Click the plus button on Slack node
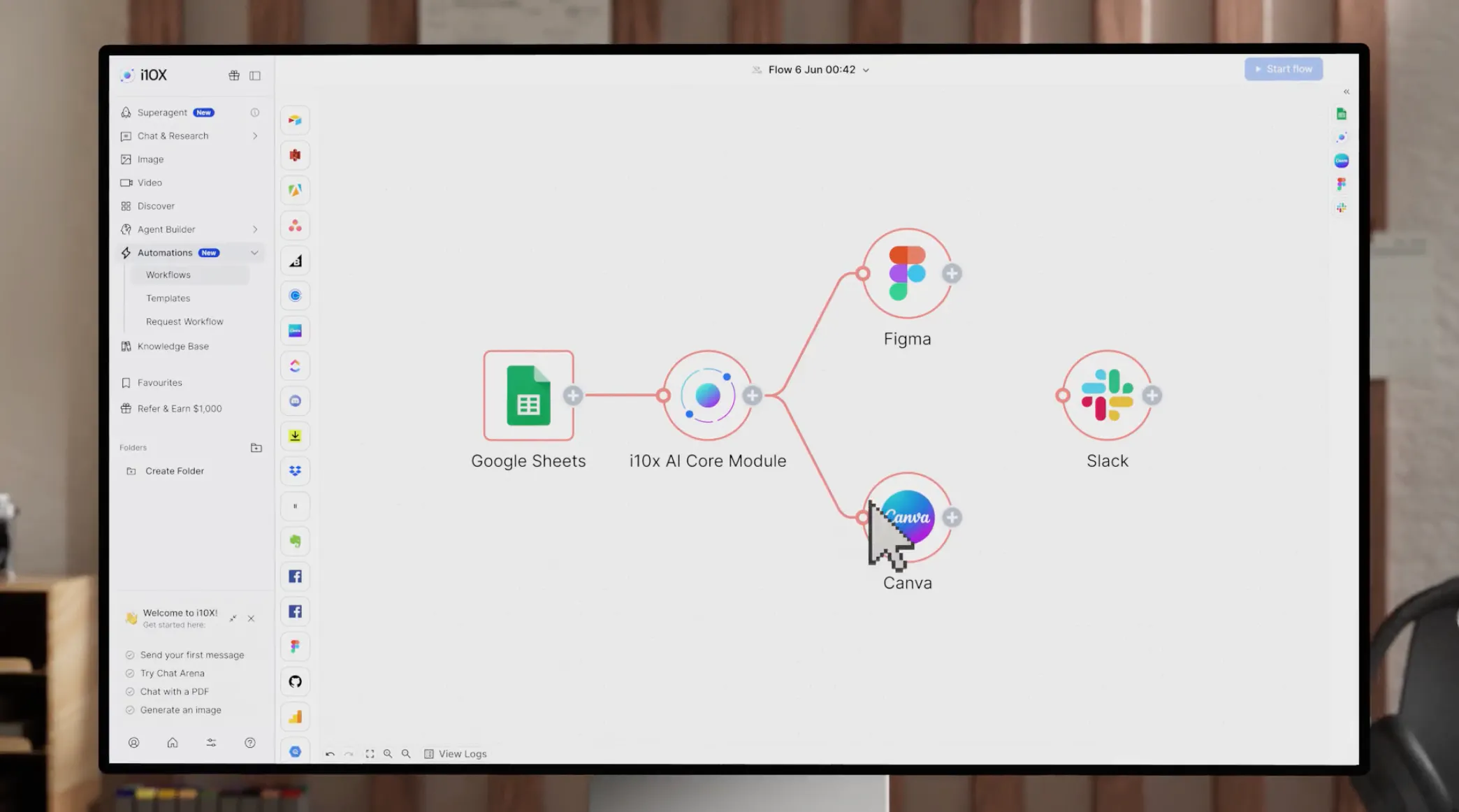1459x812 pixels. (x=1152, y=396)
